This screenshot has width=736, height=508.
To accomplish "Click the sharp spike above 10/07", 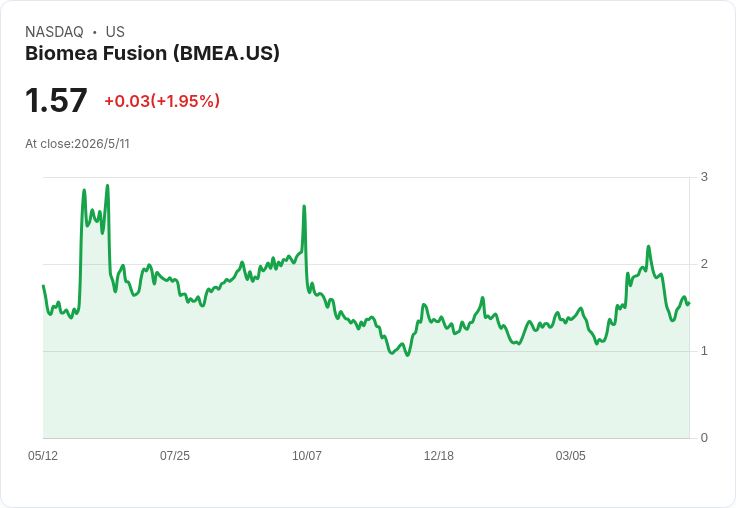I will 304,207.
